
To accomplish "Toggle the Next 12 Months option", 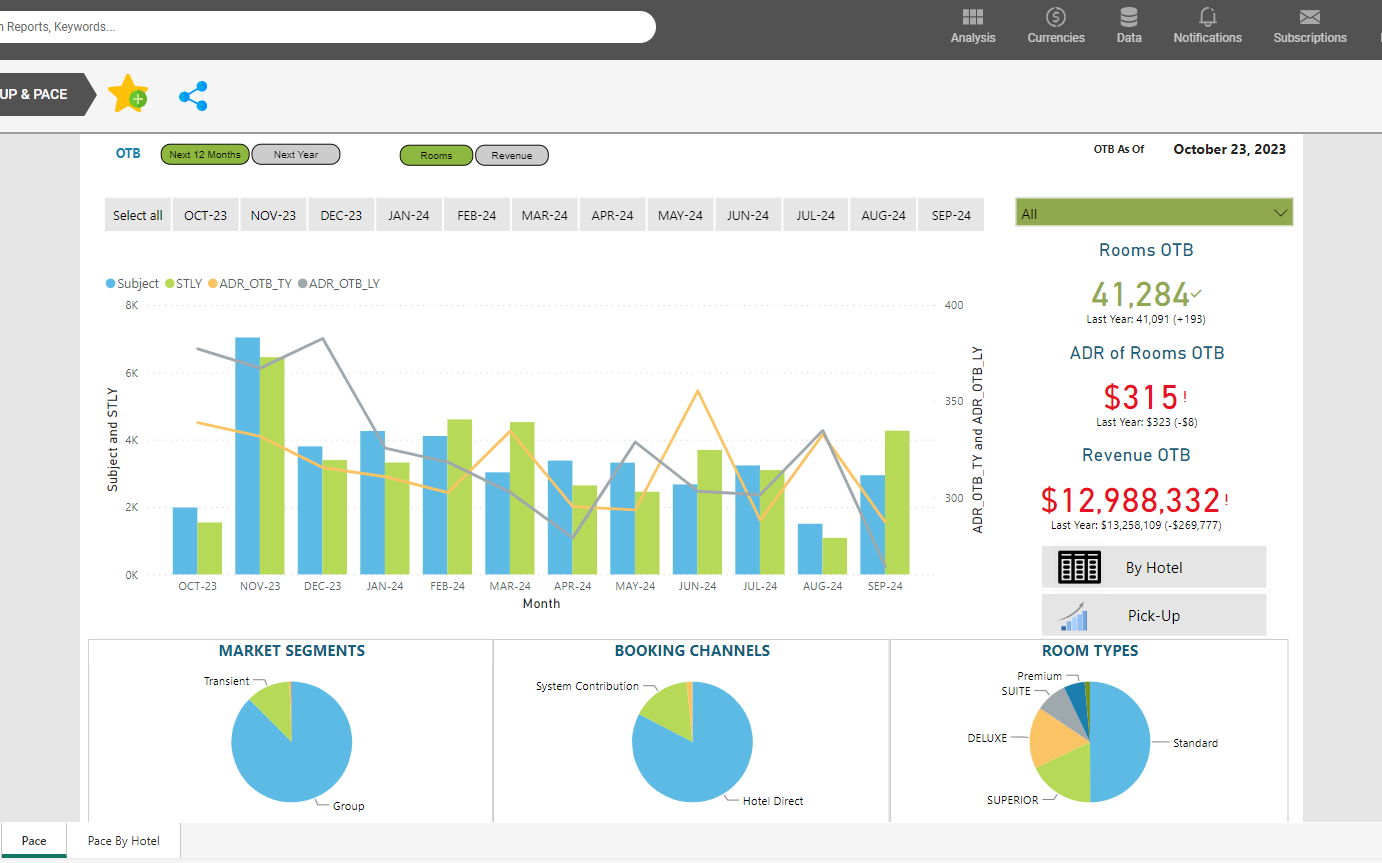I will [x=205, y=155].
